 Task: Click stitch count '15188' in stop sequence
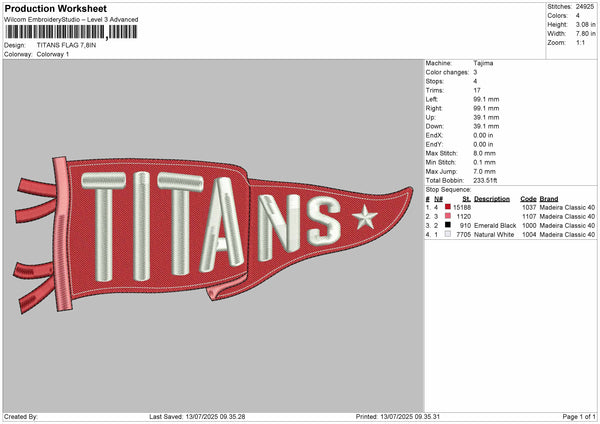pyautogui.click(x=462, y=207)
